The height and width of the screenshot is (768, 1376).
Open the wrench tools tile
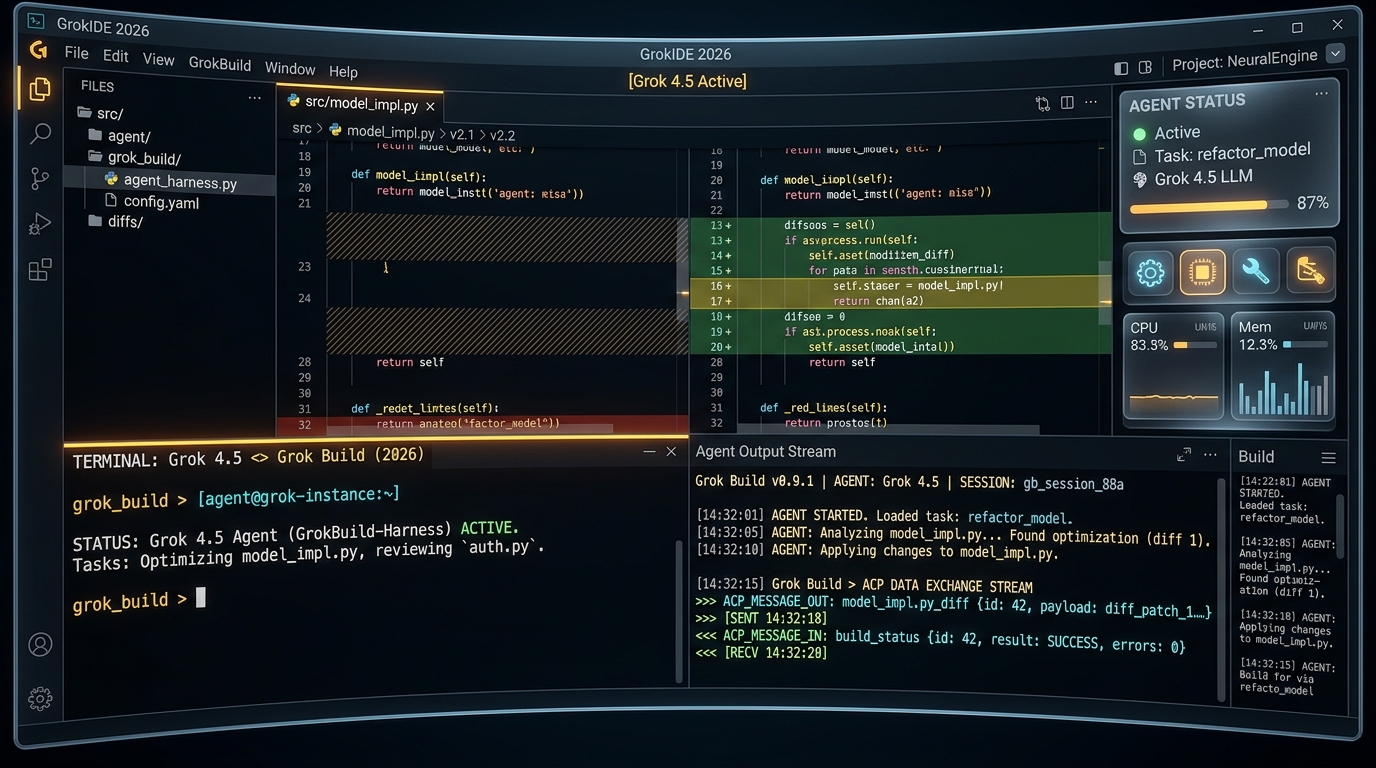click(1255, 271)
